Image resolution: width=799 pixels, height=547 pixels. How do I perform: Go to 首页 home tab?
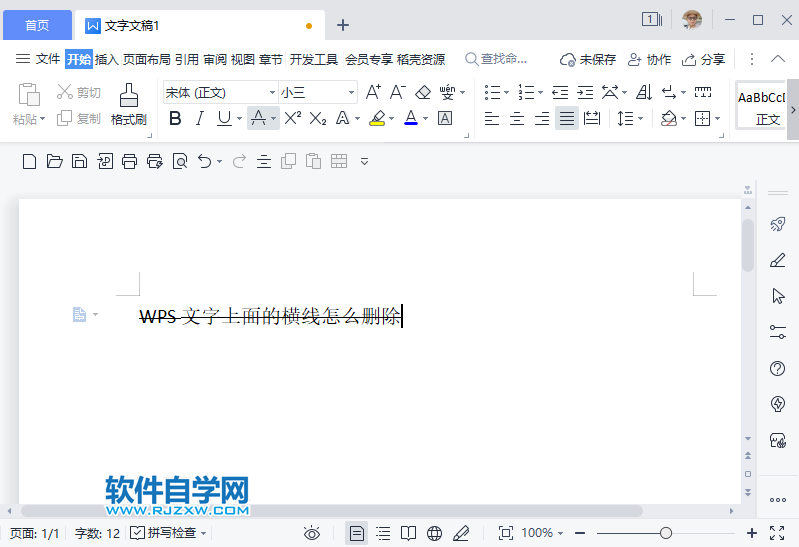tap(37, 25)
